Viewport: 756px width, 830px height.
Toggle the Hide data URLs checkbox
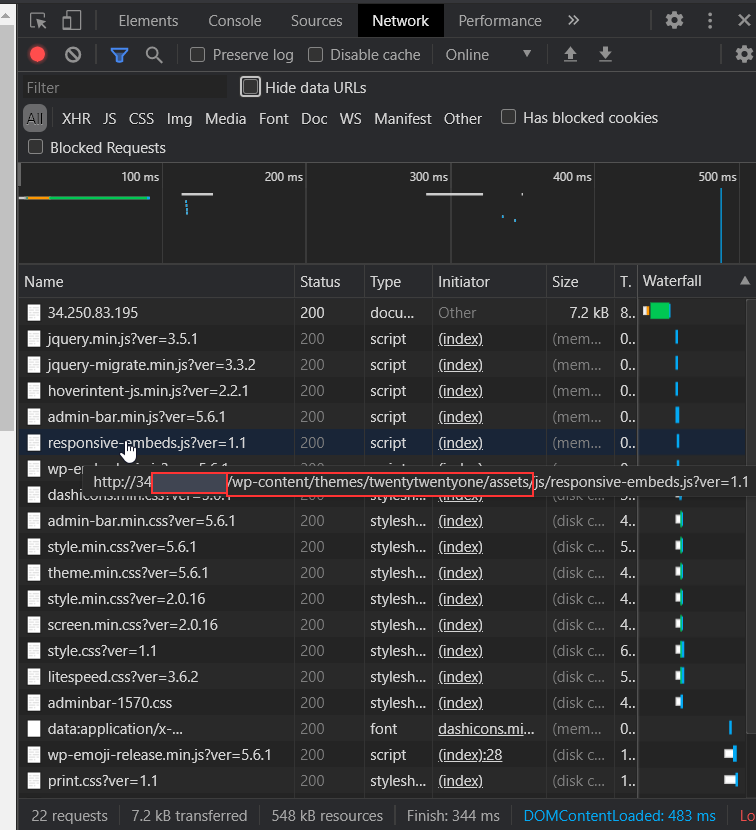point(250,88)
